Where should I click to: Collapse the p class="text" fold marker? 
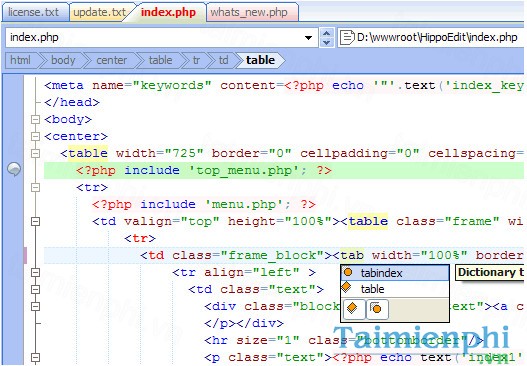(x=35, y=357)
